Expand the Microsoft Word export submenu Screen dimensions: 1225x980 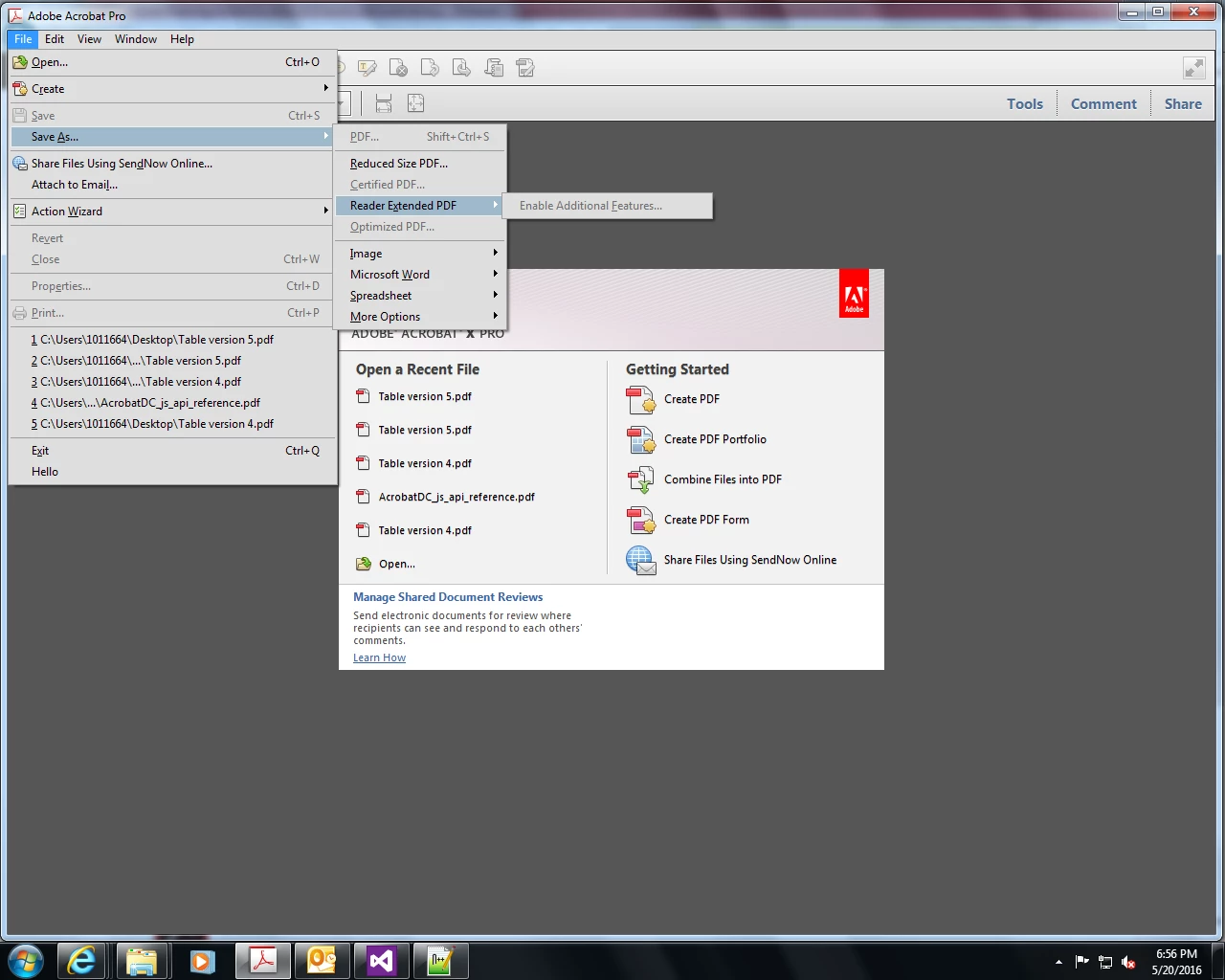point(419,274)
